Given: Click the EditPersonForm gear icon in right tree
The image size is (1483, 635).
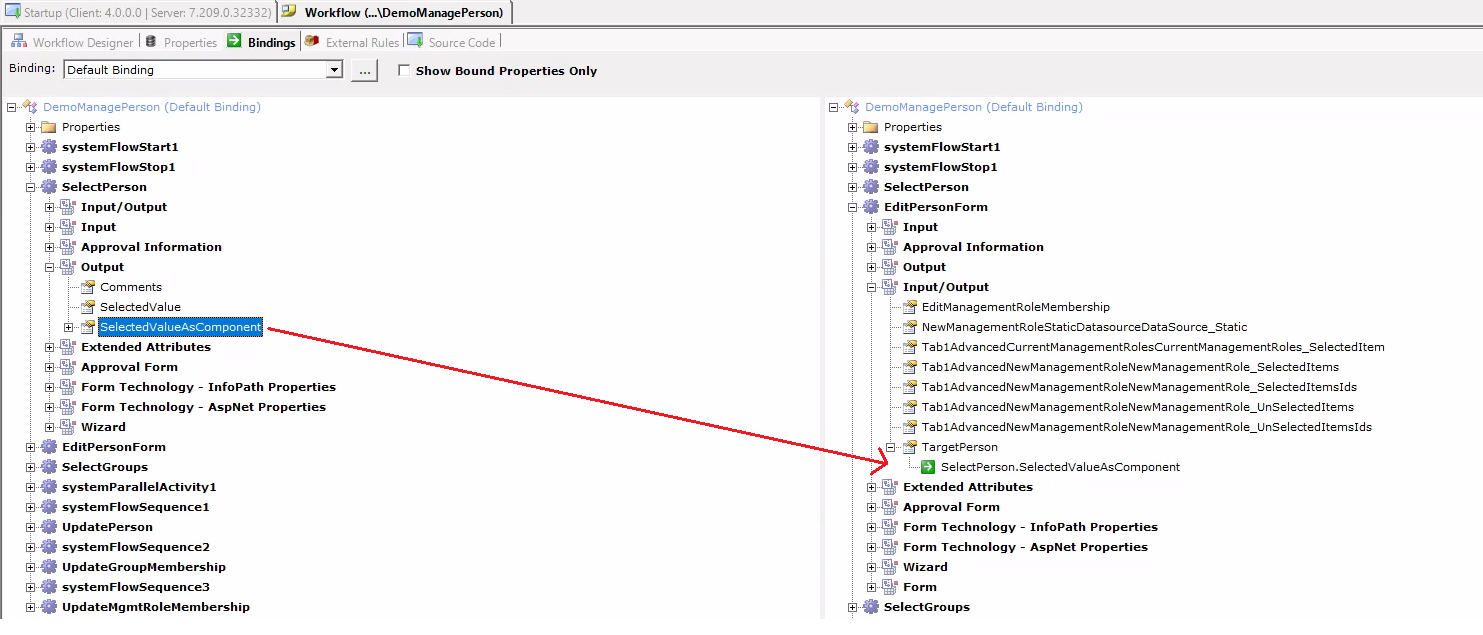Looking at the screenshot, I should pyautogui.click(x=870, y=207).
